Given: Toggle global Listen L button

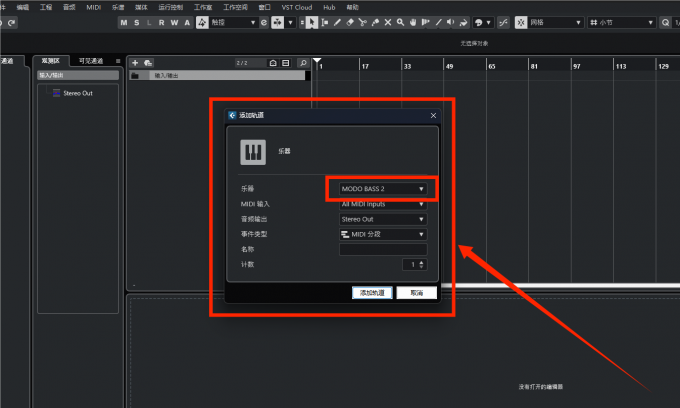Looking at the screenshot, I should pos(149,23).
